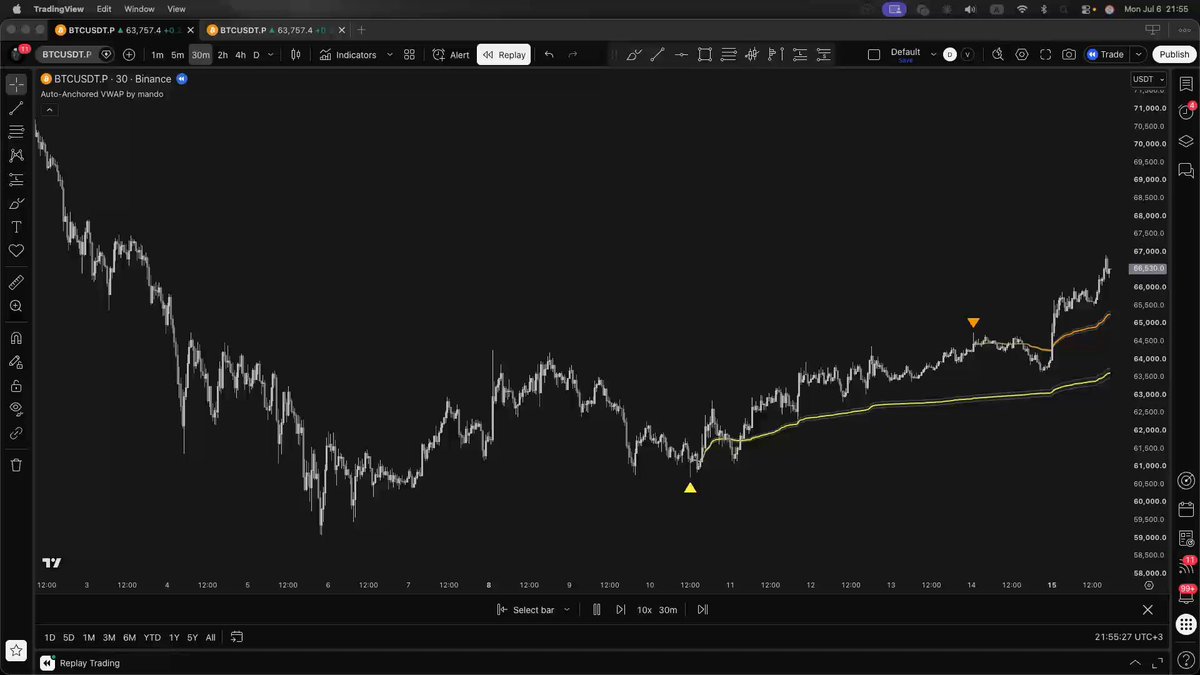Click the candlestick chart style icon

pos(295,55)
